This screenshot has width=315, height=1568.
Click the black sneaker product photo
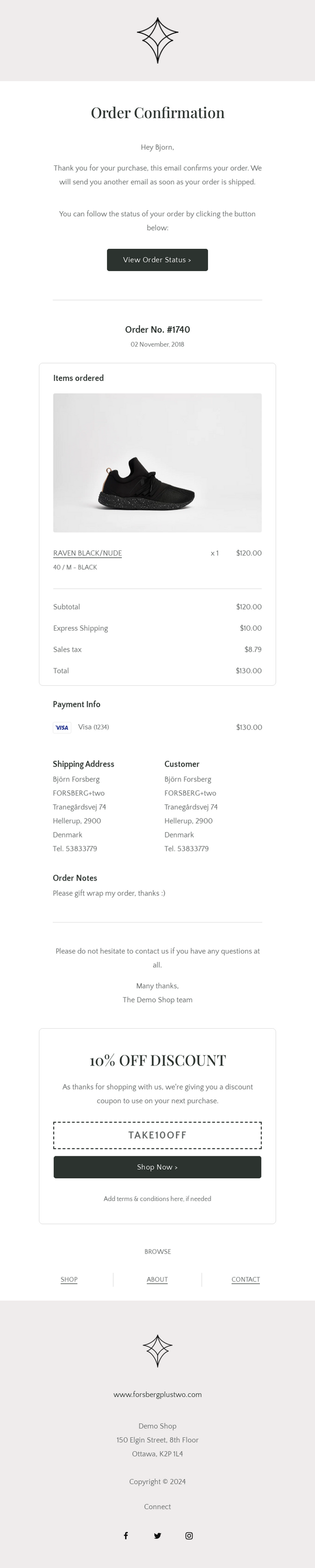pos(157,462)
